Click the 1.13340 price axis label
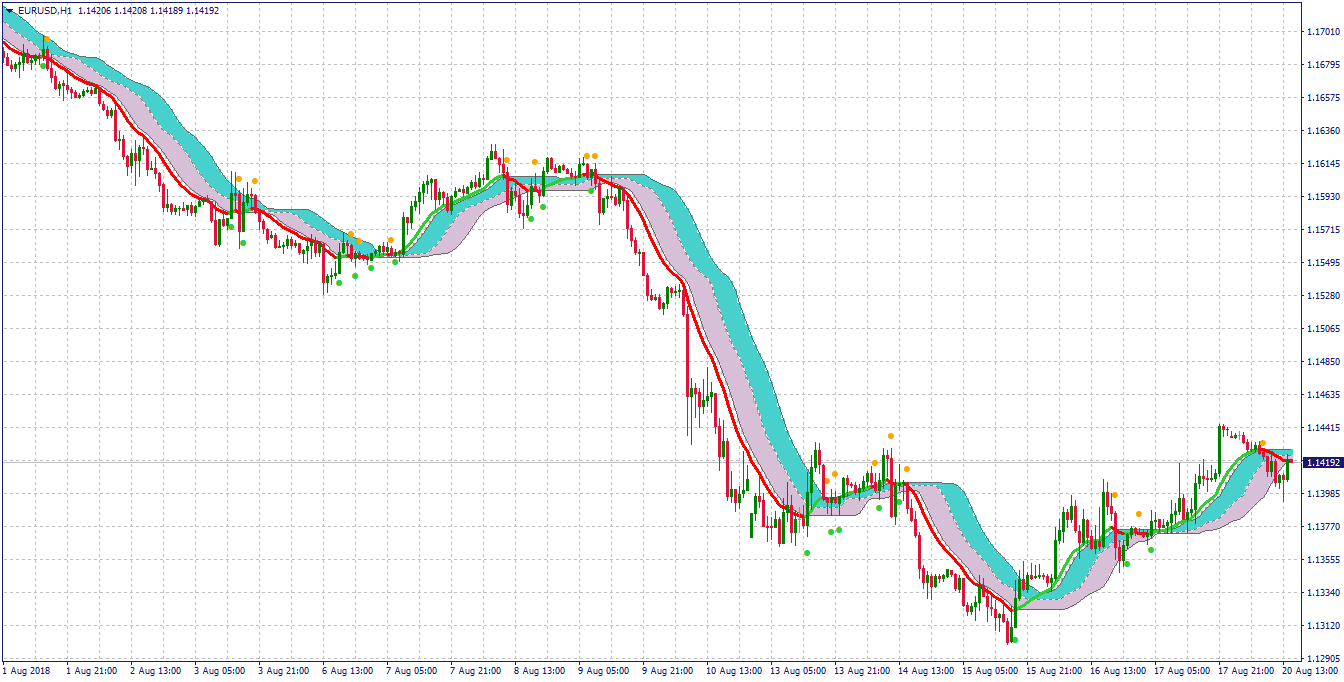Viewport: 1344px width, 682px height. [x=1323, y=593]
